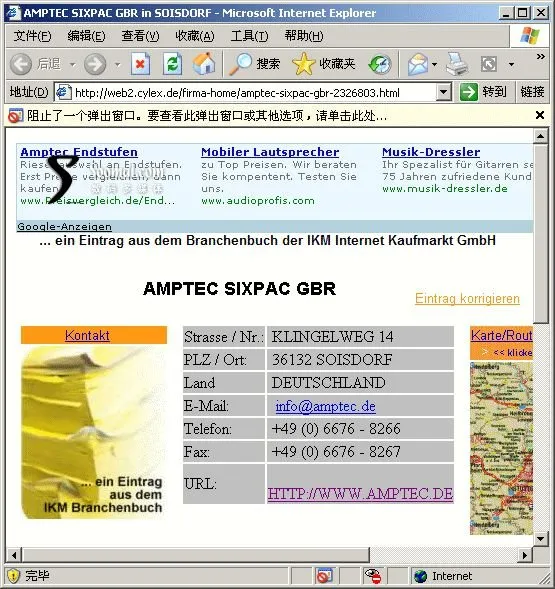Click Karte/Route link

502,335
